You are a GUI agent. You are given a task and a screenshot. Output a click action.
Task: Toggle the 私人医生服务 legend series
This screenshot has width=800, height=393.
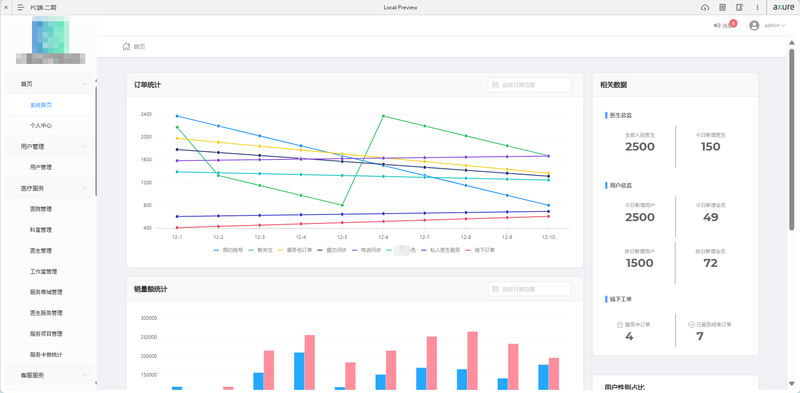(439, 250)
